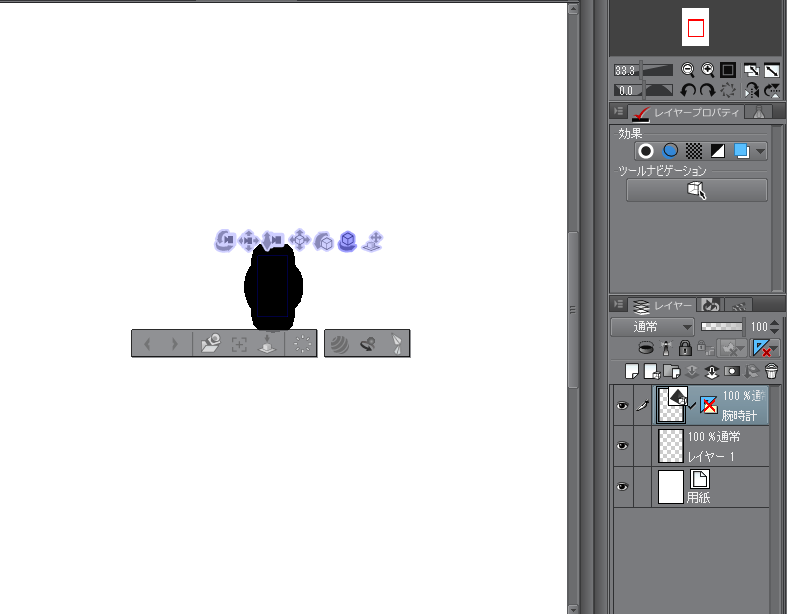The width and height of the screenshot is (787, 614).
Task: Click the fit to navigator diagonal arrow icon
Action: pyautogui.click(x=772, y=70)
